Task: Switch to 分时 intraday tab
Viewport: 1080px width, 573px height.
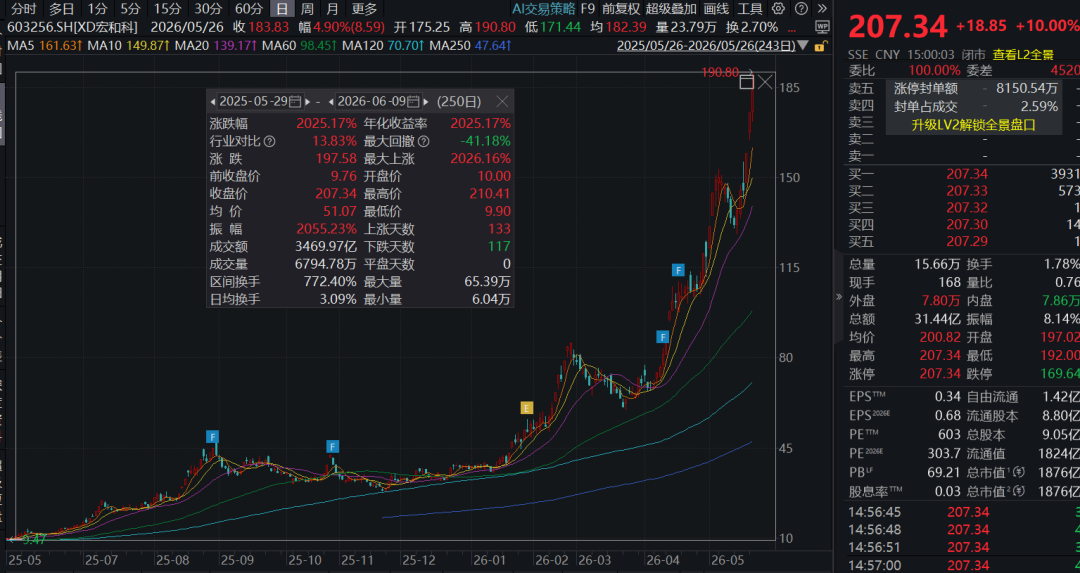Action: pos(23,9)
